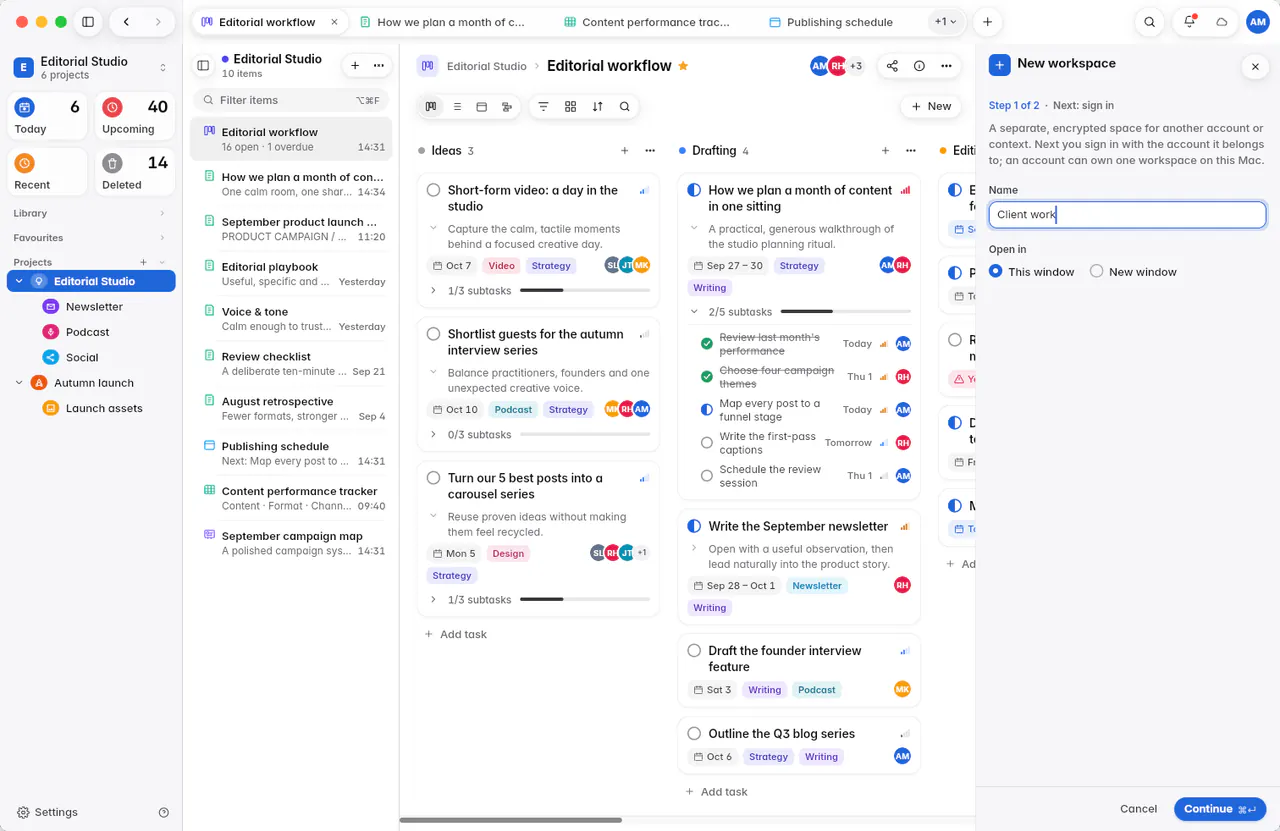Mark Short-form video task as complete
Viewport: 1280px width, 831px height.
coord(433,190)
